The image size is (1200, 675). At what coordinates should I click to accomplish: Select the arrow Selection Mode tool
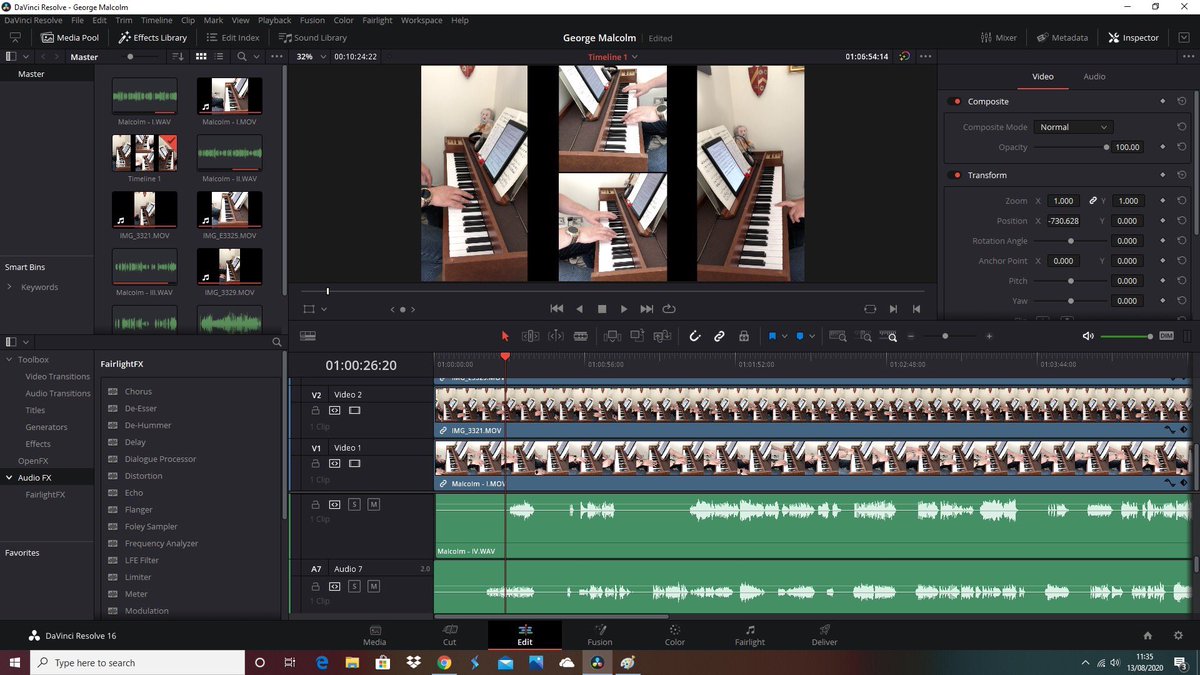pyautogui.click(x=505, y=337)
